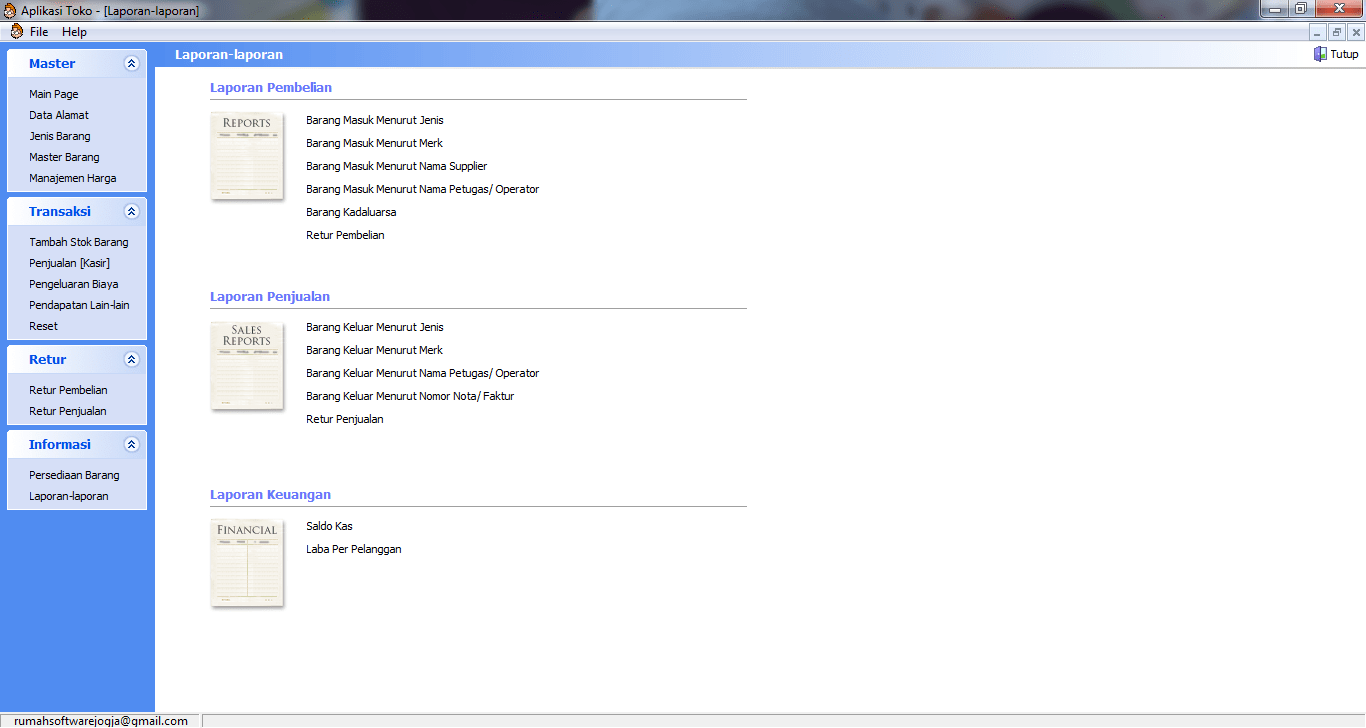Image resolution: width=1366 pixels, height=728 pixels.
Task: Open the Barang Kadaluarsa report
Action: (x=351, y=213)
